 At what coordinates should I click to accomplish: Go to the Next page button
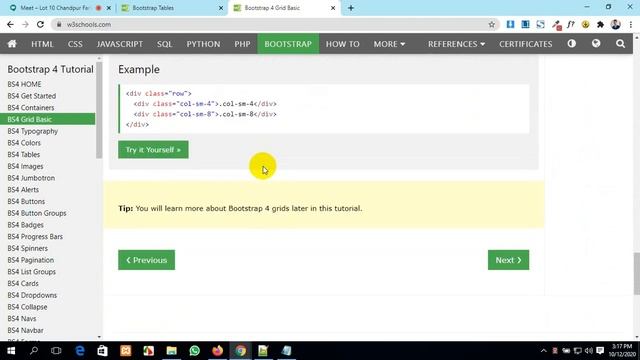click(x=508, y=260)
